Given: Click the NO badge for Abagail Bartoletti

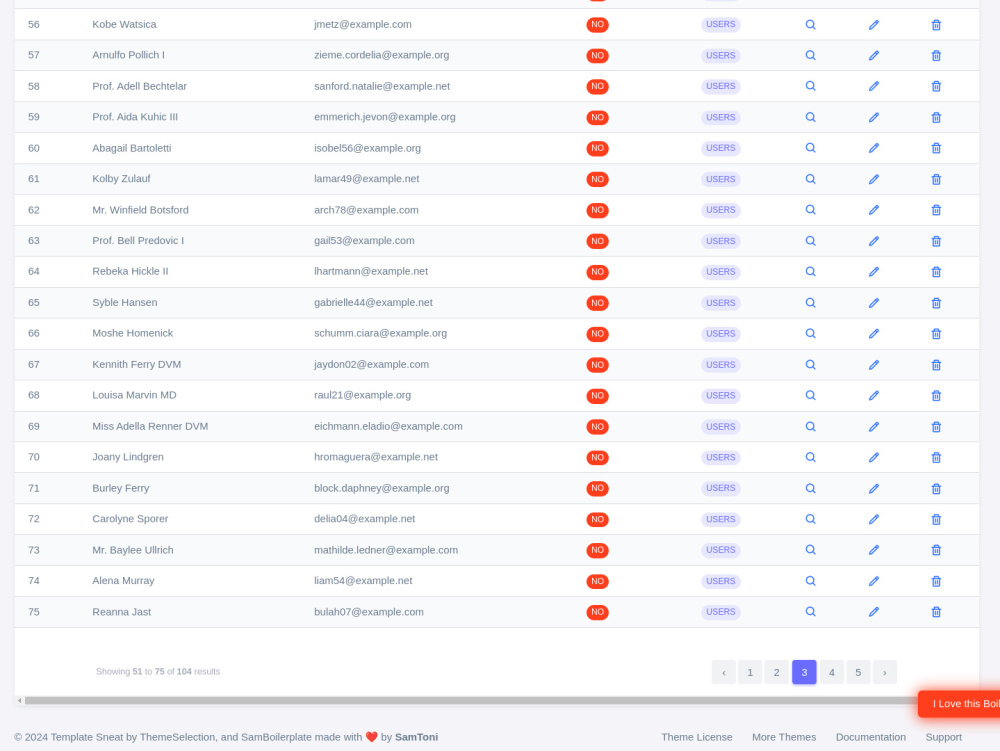Looking at the screenshot, I should click(597, 149).
